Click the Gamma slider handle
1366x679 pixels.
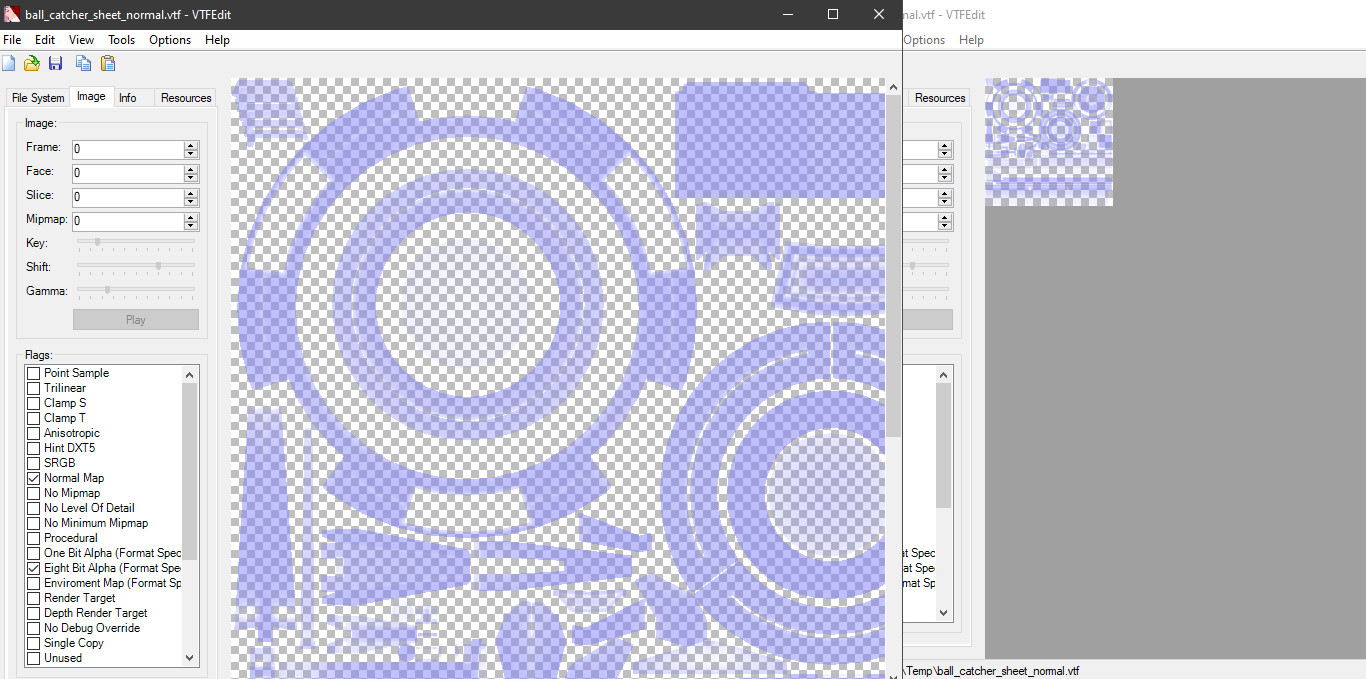coord(108,290)
